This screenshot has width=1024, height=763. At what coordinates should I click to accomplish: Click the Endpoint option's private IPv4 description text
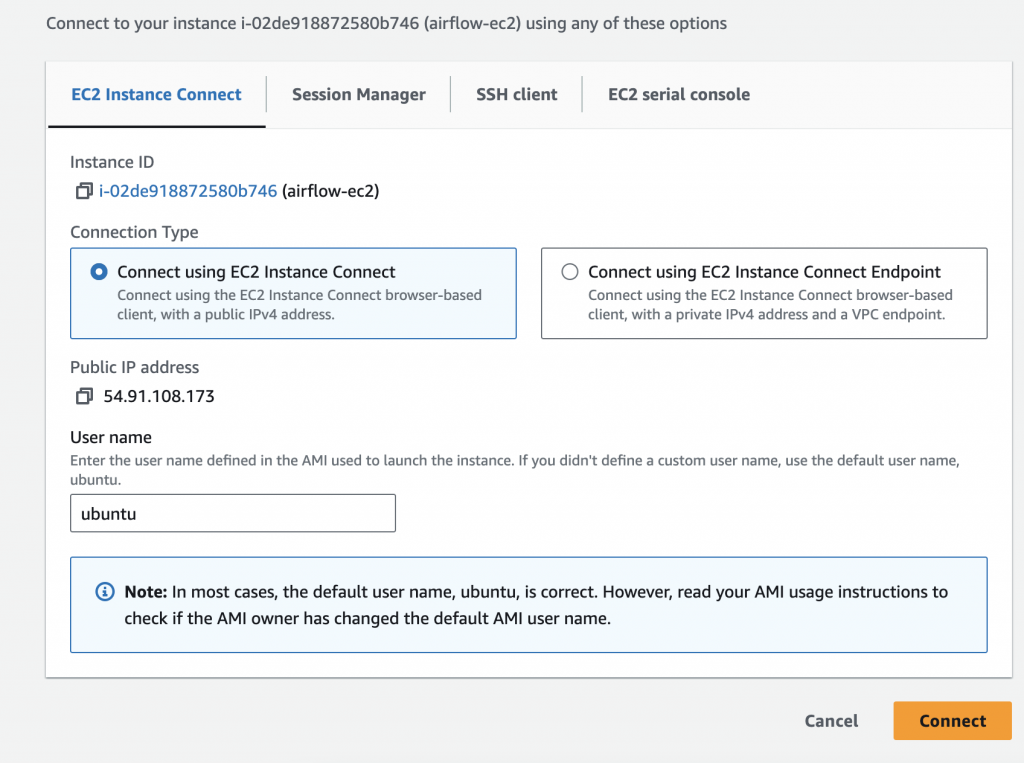pos(770,305)
